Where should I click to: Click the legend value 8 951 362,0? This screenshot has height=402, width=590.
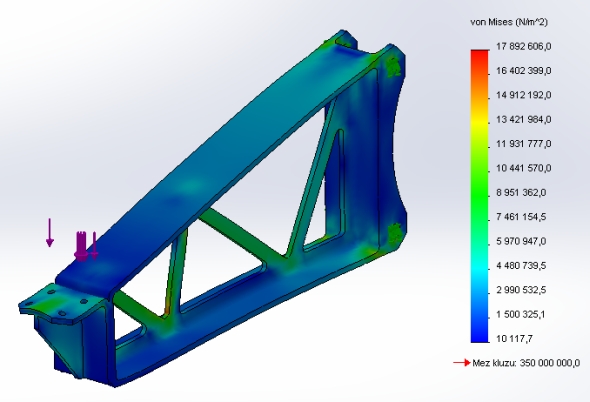[521, 192]
